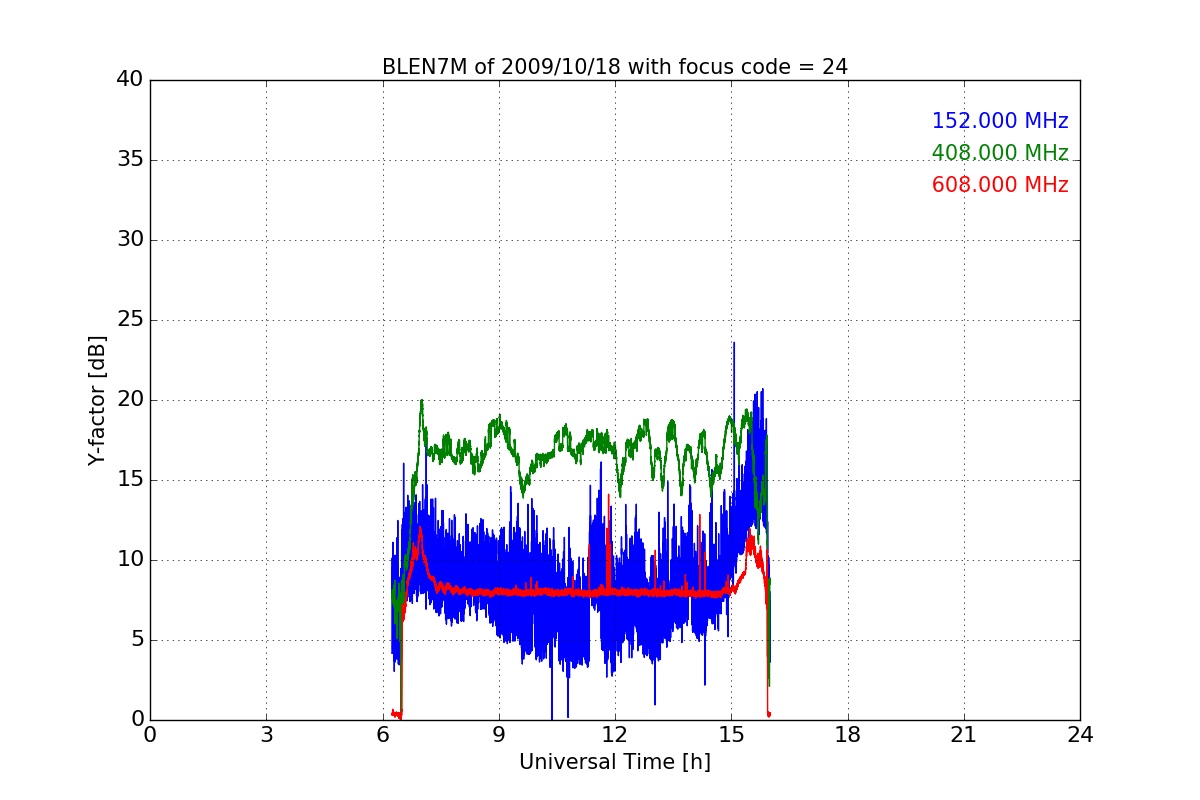Click the y-axis tick label 40
Image resolution: width=1200 pixels, height=800 pixels.
click(130, 80)
